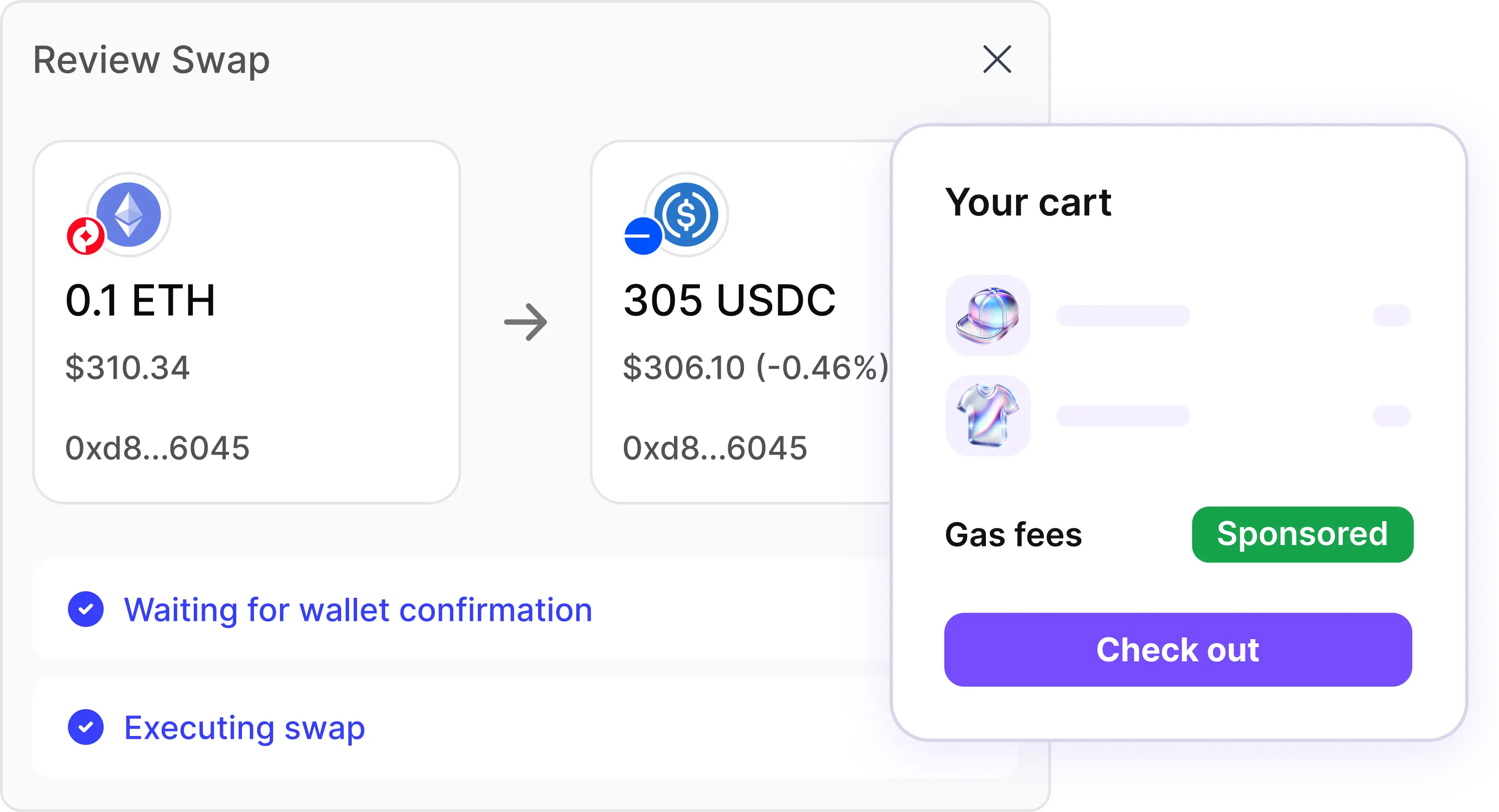Click the 305 USDC amount
The height and width of the screenshot is (812, 1499).
coord(729,301)
